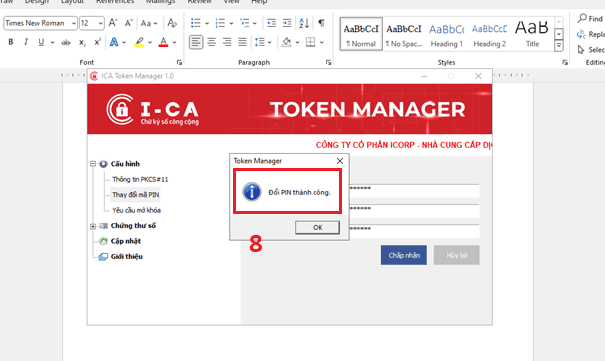The image size is (605, 361).
Task: Open Font dialog launcher
Action: [x=179, y=62]
